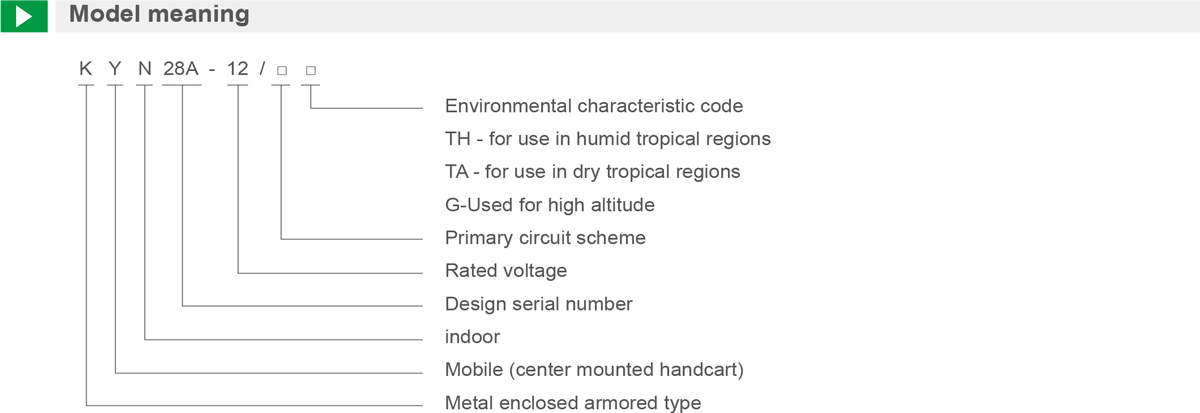Select "Metal enclosed armored type" label
Screen dimensions: 1200x413
click(x=573, y=403)
